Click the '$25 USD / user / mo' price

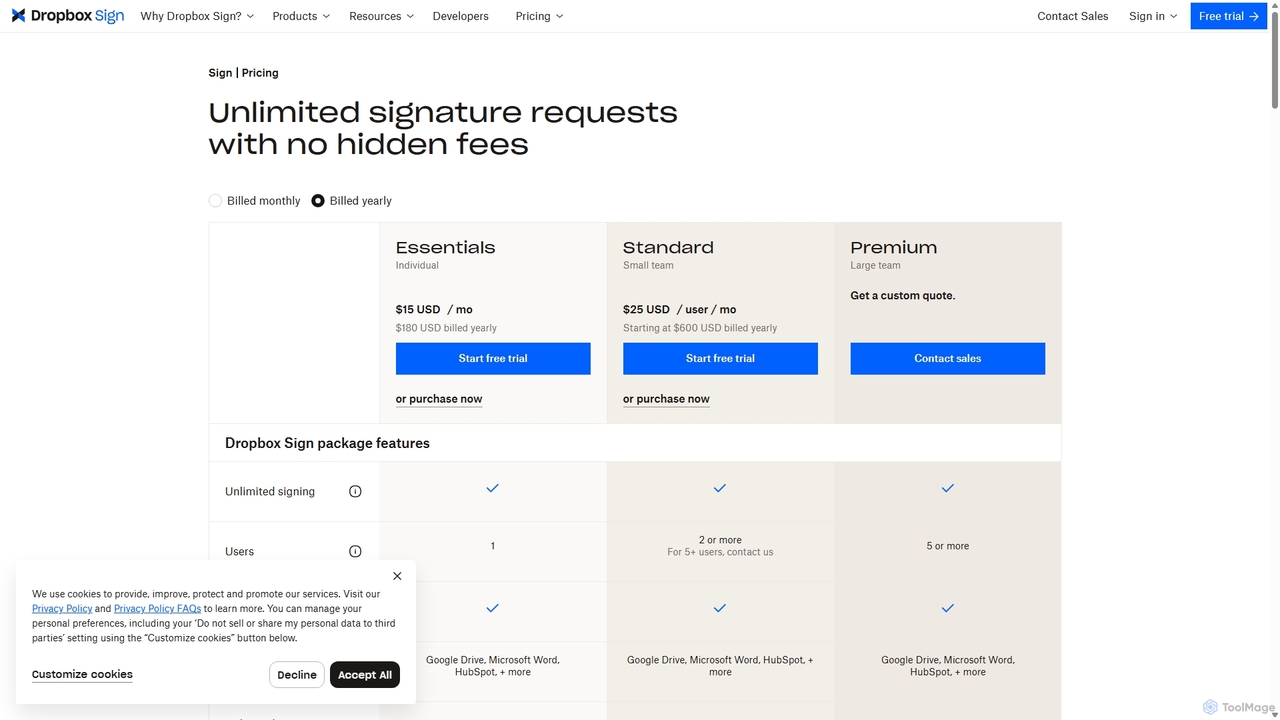(680, 309)
